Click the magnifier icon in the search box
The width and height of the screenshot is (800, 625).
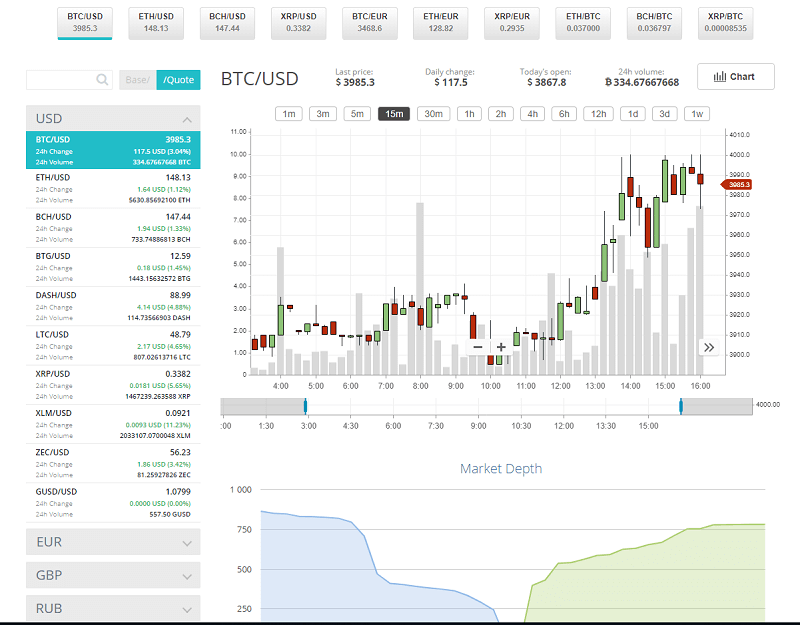(103, 79)
